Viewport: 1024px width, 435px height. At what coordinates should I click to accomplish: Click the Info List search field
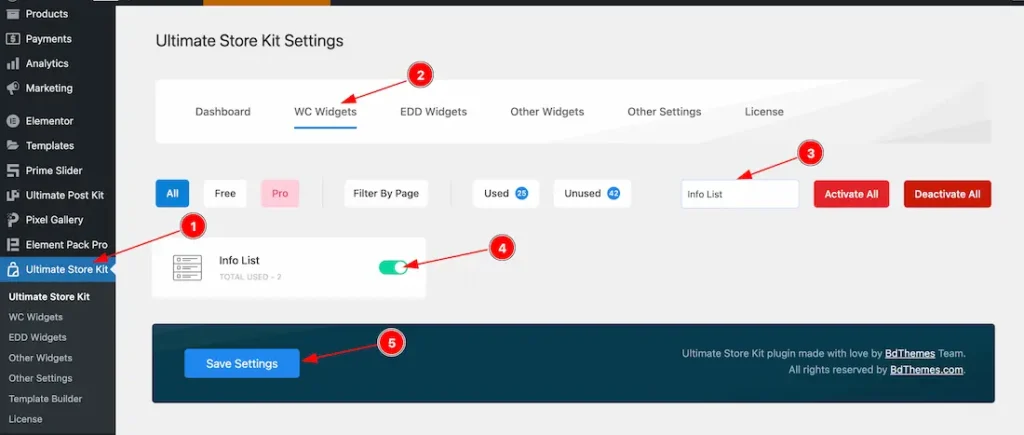pyautogui.click(x=740, y=194)
